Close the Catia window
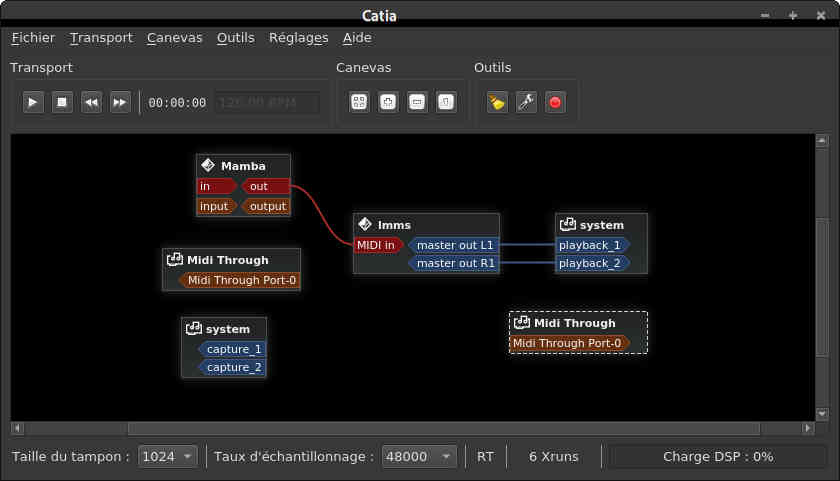 [821, 16]
